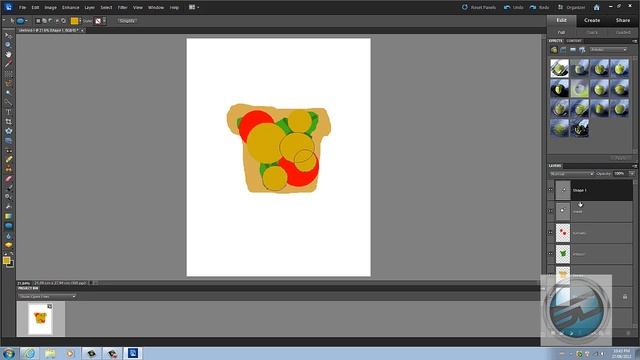The width and height of the screenshot is (640, 360).
Task: Enable Exclude Overlapping Shape Areas mode
Action: [x=63, y=20]
